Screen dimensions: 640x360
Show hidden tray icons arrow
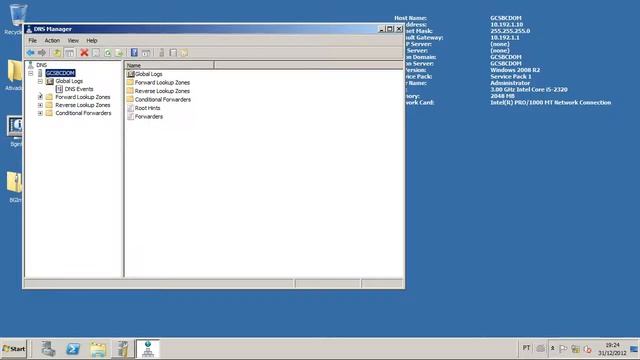(x=552, y=349)
